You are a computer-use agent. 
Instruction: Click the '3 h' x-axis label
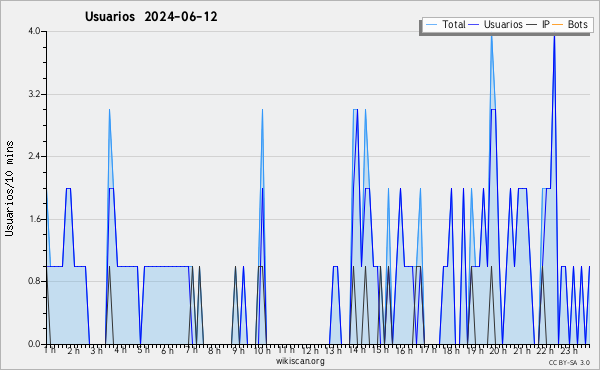point(96,350)
